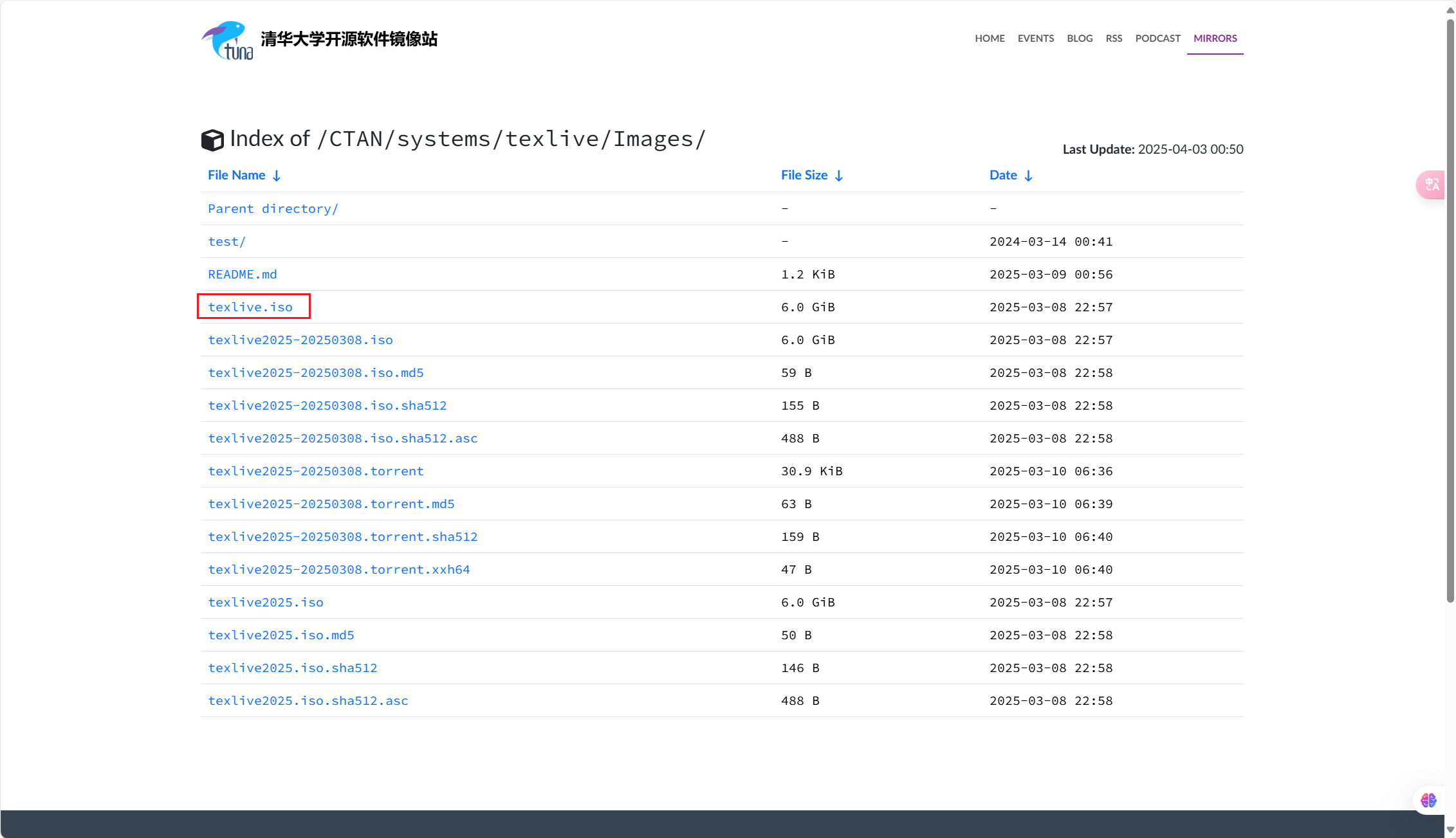1456x838 pixels.
Task: Sort by File Name column
Action: (x=244, y=175)
